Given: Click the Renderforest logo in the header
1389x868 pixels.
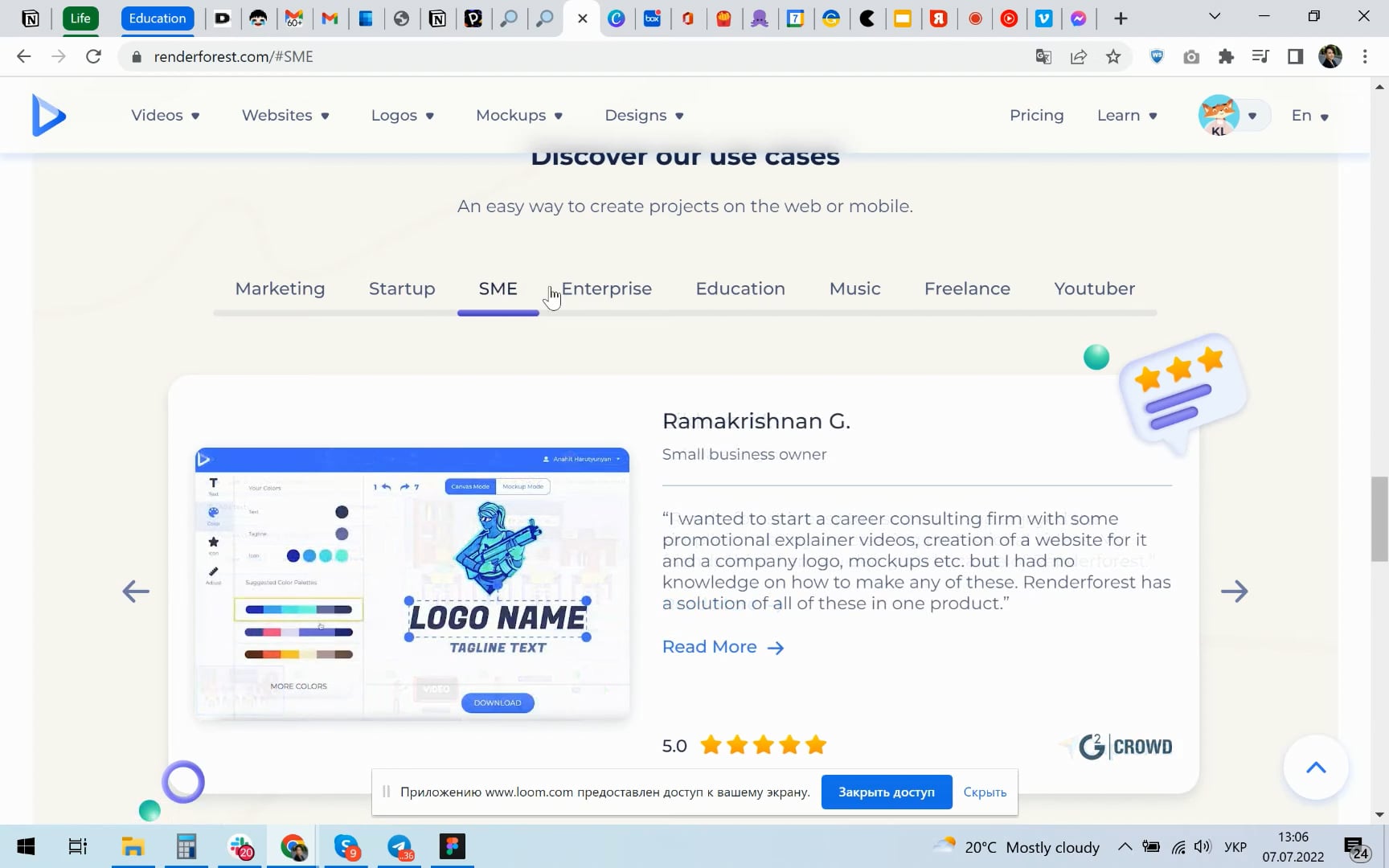Looking at the screenshot, I should tap(48, 115).
